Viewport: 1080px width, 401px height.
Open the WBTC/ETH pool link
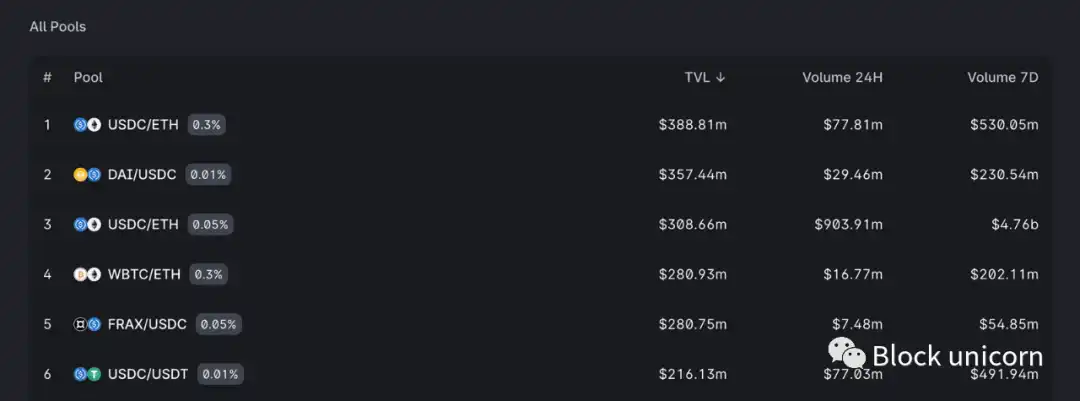pos(144,274)
